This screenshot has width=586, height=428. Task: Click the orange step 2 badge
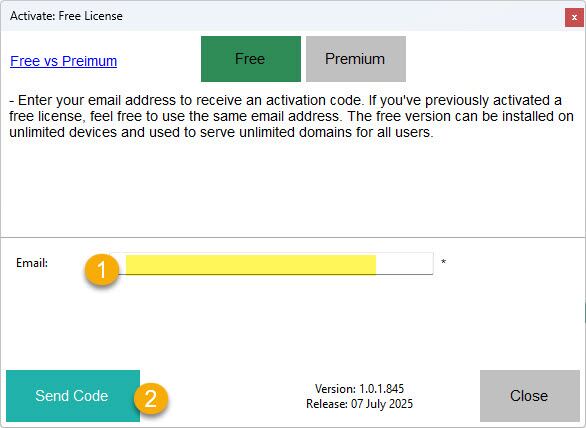(151, 398)
